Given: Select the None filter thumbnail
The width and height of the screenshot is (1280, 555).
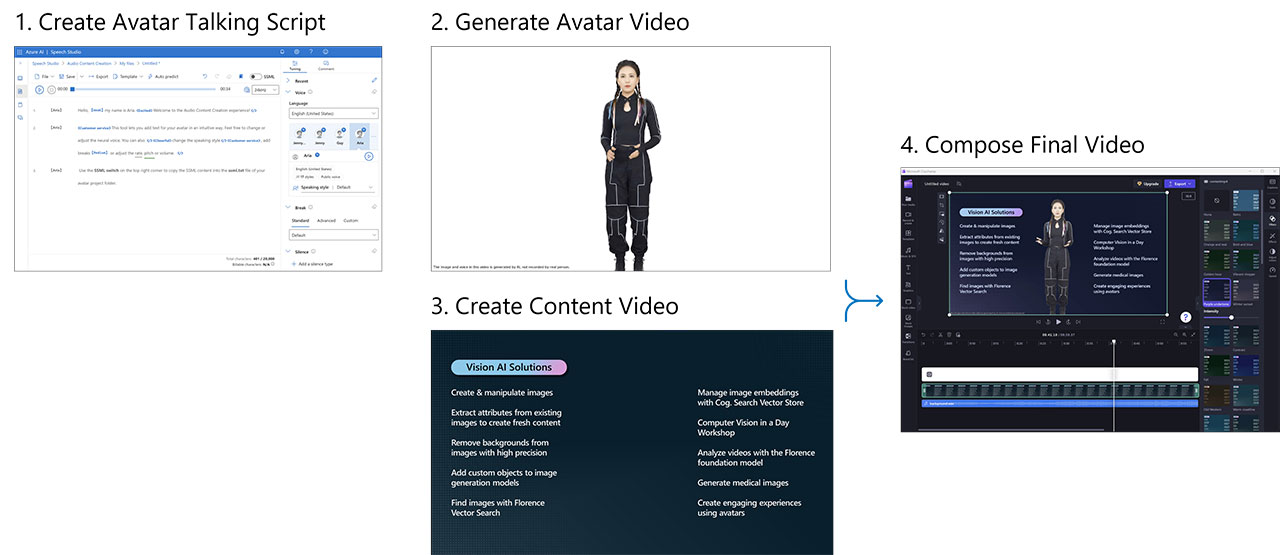Looking at the screenshot, I should tap(1214, 202).
